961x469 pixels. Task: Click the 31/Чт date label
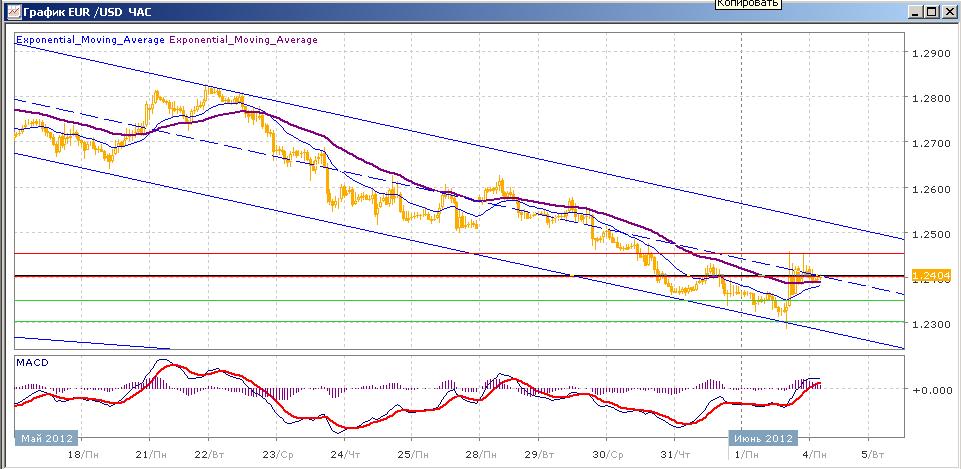(x=675, y=455)
